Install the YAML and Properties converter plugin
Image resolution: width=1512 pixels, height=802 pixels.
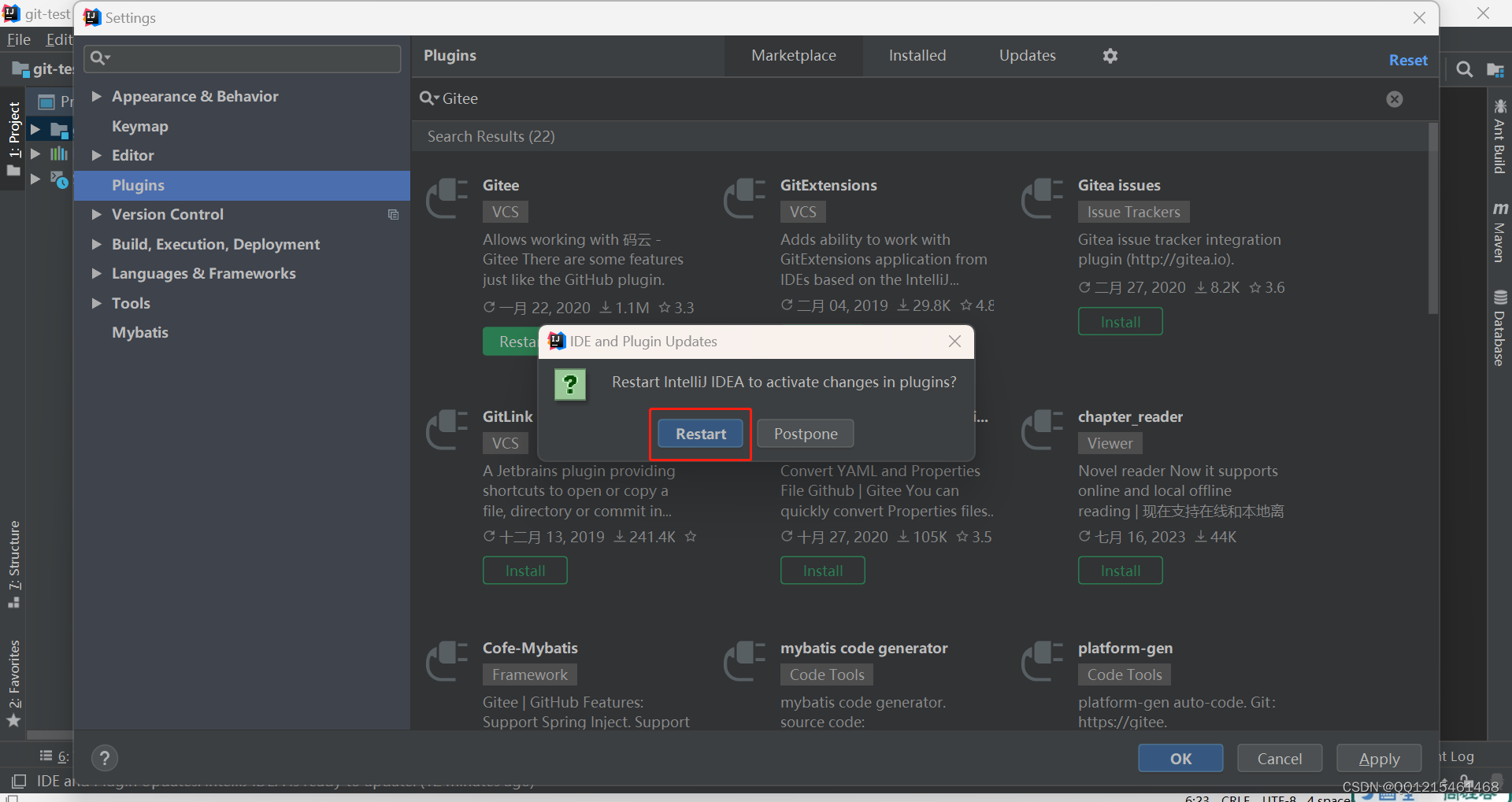pos(822,571)
